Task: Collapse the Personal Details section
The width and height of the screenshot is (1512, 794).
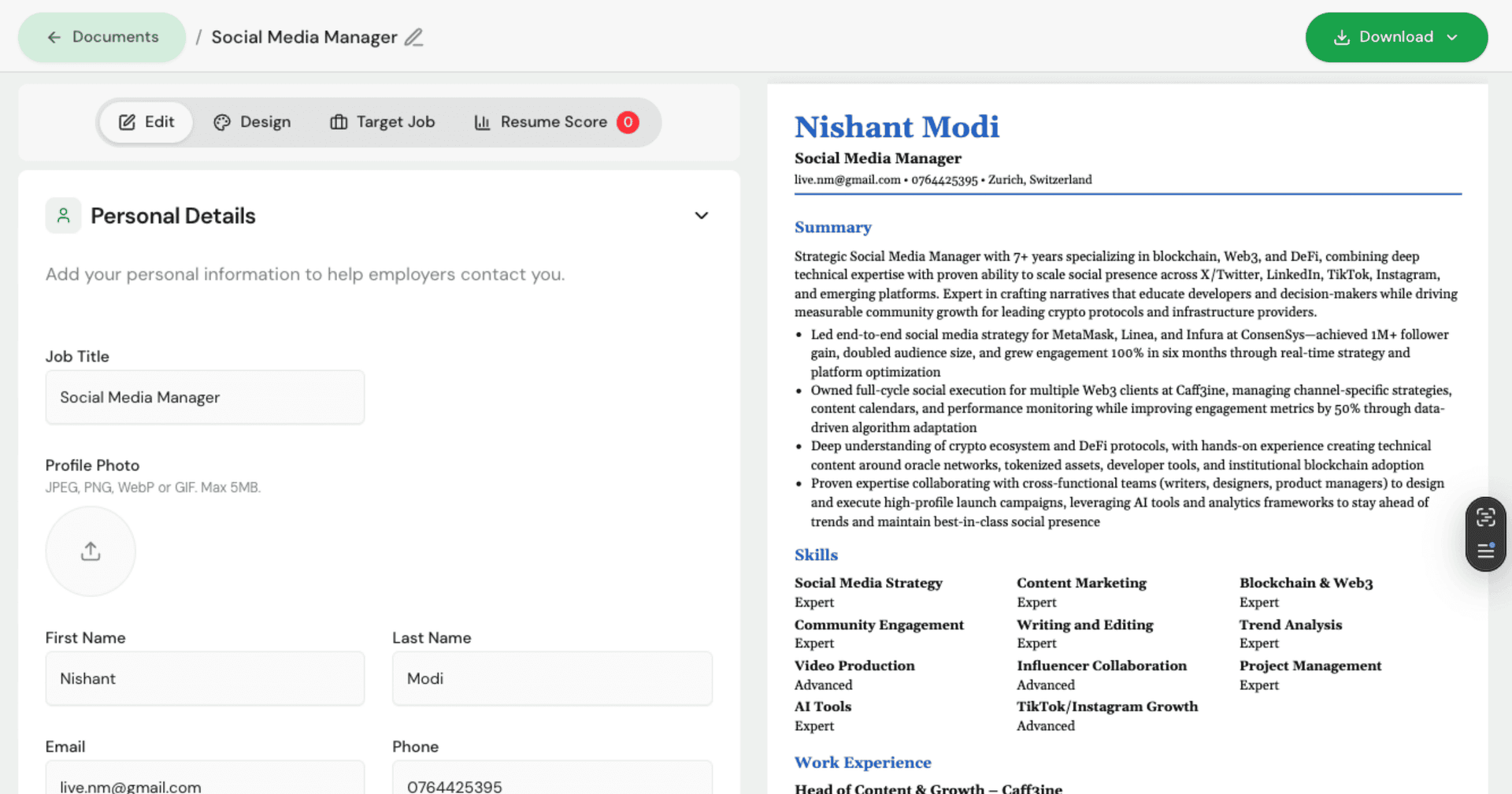Action: point(702,216)
